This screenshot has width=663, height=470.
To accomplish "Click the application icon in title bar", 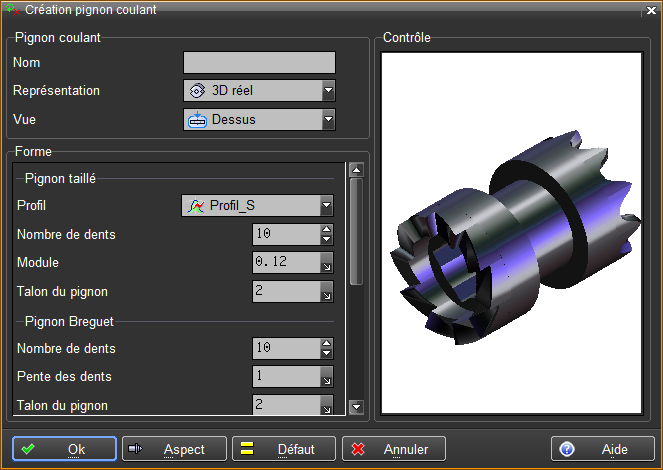I will pos(11,9).
